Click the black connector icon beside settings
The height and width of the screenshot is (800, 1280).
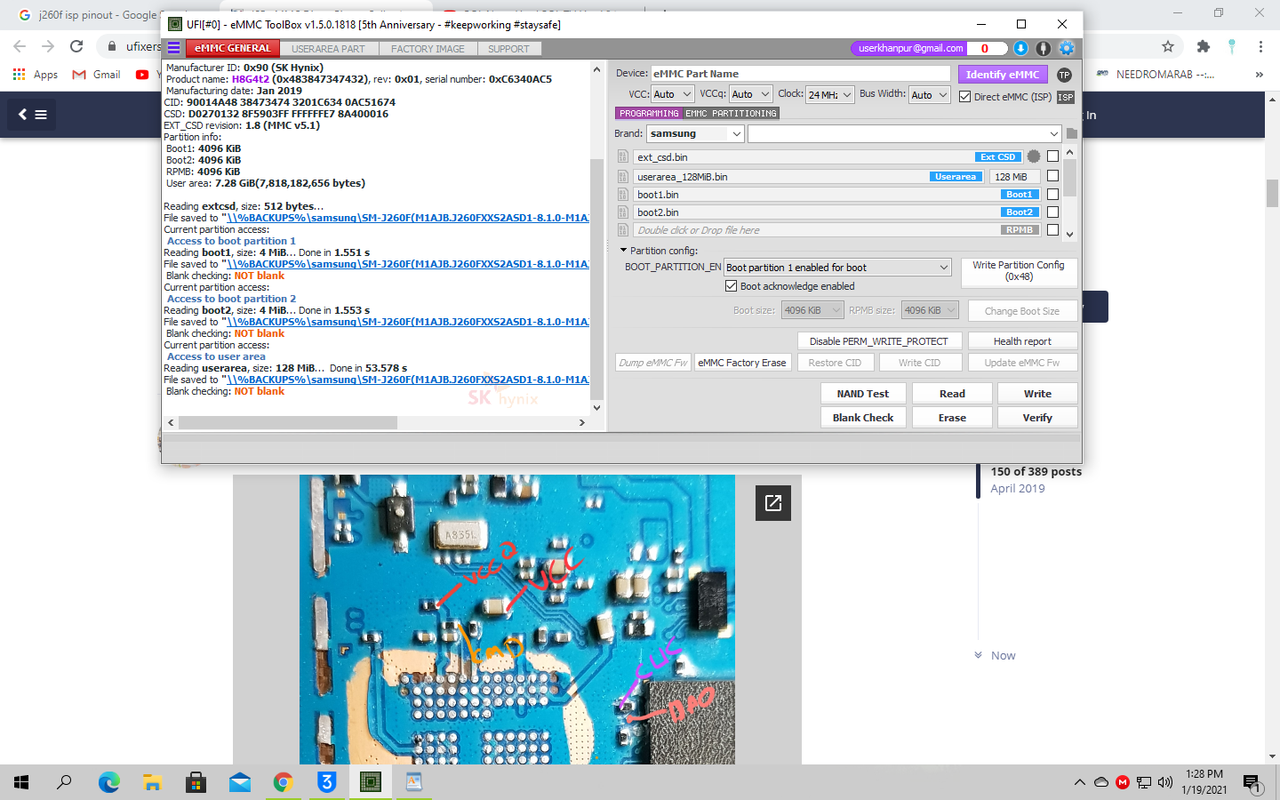pos(1043,48)
